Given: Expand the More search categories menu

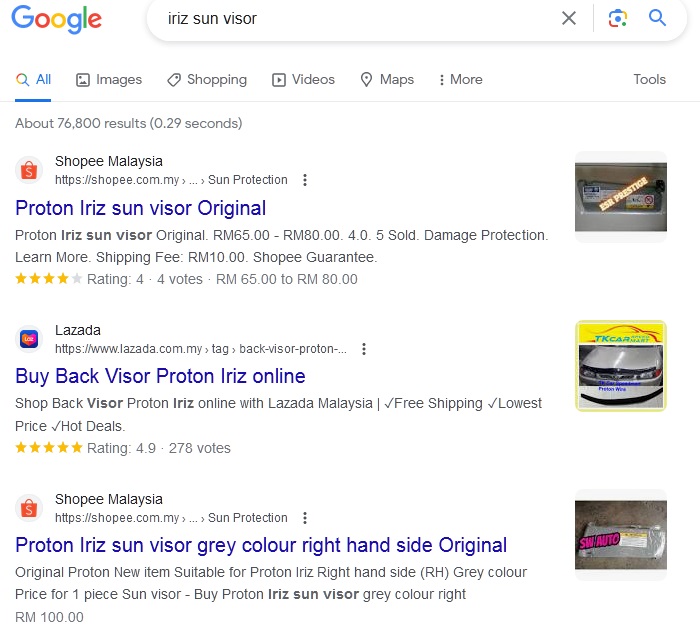Looking at the screenshot, I should tap(460, 79).
